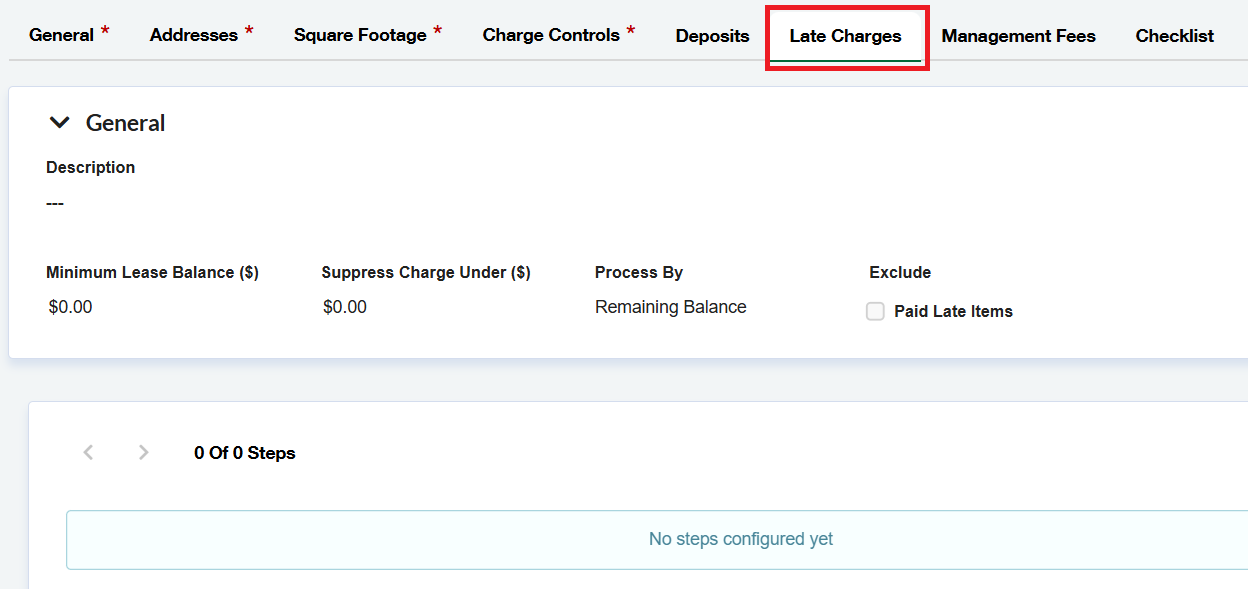
Task: Click the General section heading
Action: tap(126, 123)
